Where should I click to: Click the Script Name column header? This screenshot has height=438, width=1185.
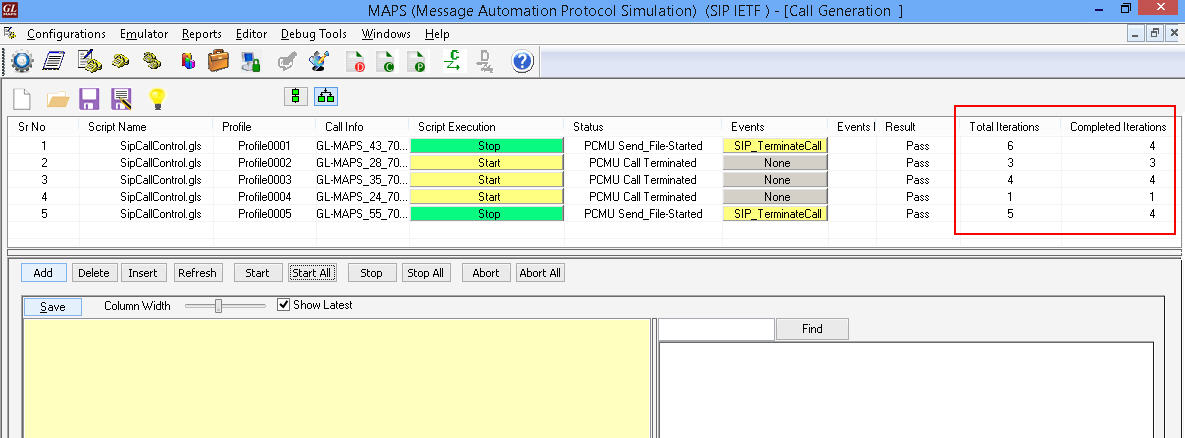[x=117, y=127]
